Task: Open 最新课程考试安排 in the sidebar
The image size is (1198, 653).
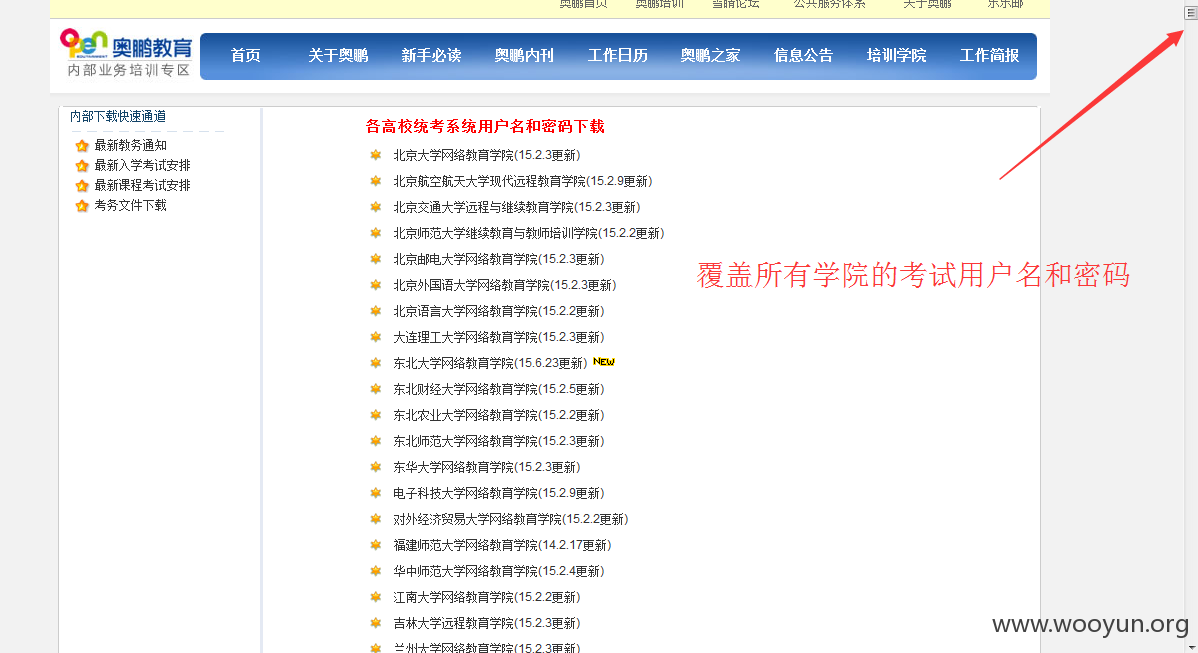Action: pyautogui.click(x=142, y=185)
